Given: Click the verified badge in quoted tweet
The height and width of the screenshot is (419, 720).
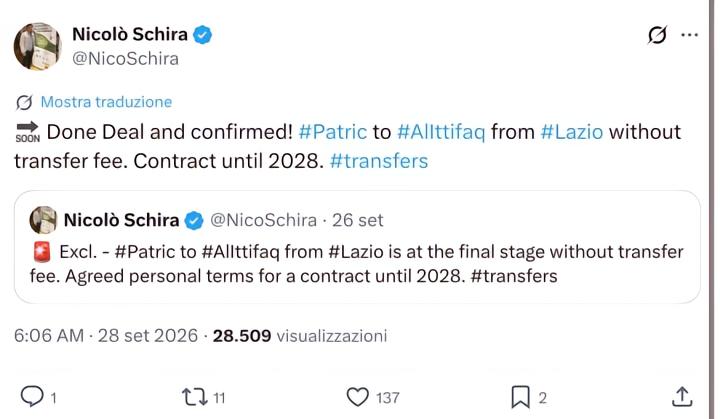Looking at the screenshot, I should tap(194, 221).
